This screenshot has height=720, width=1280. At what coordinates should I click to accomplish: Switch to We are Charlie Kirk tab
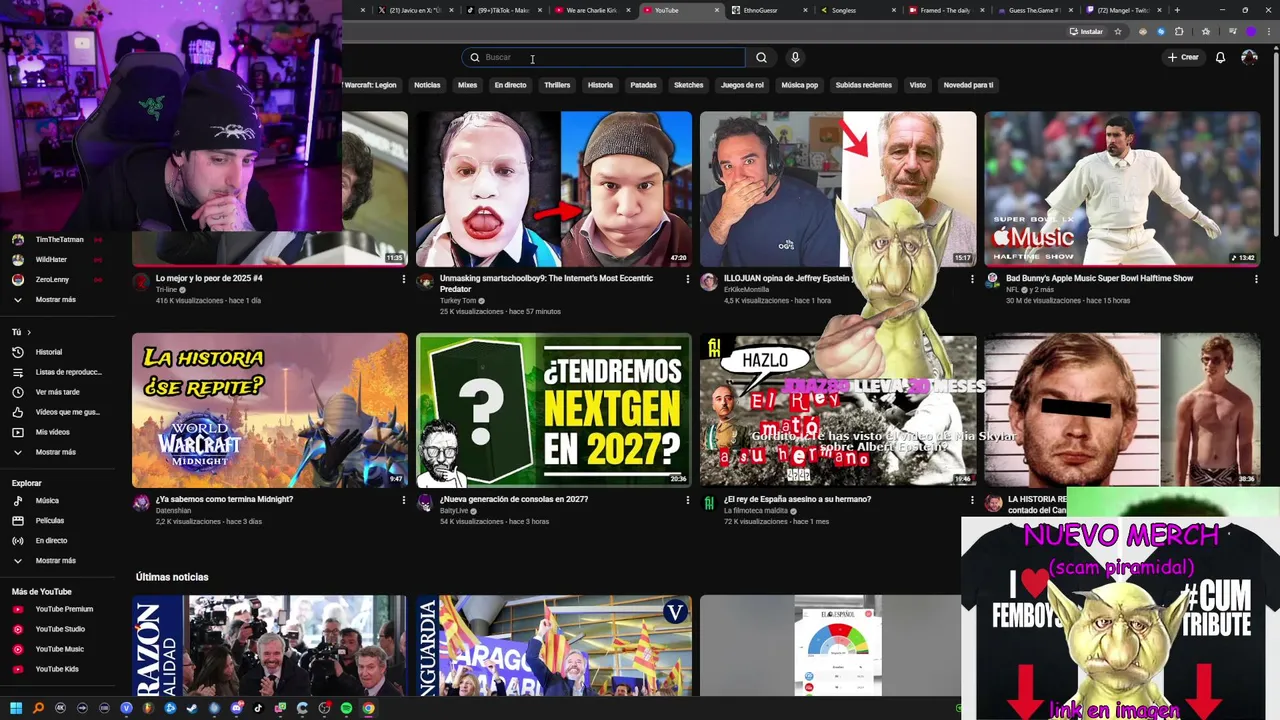(x=590, y=10)
